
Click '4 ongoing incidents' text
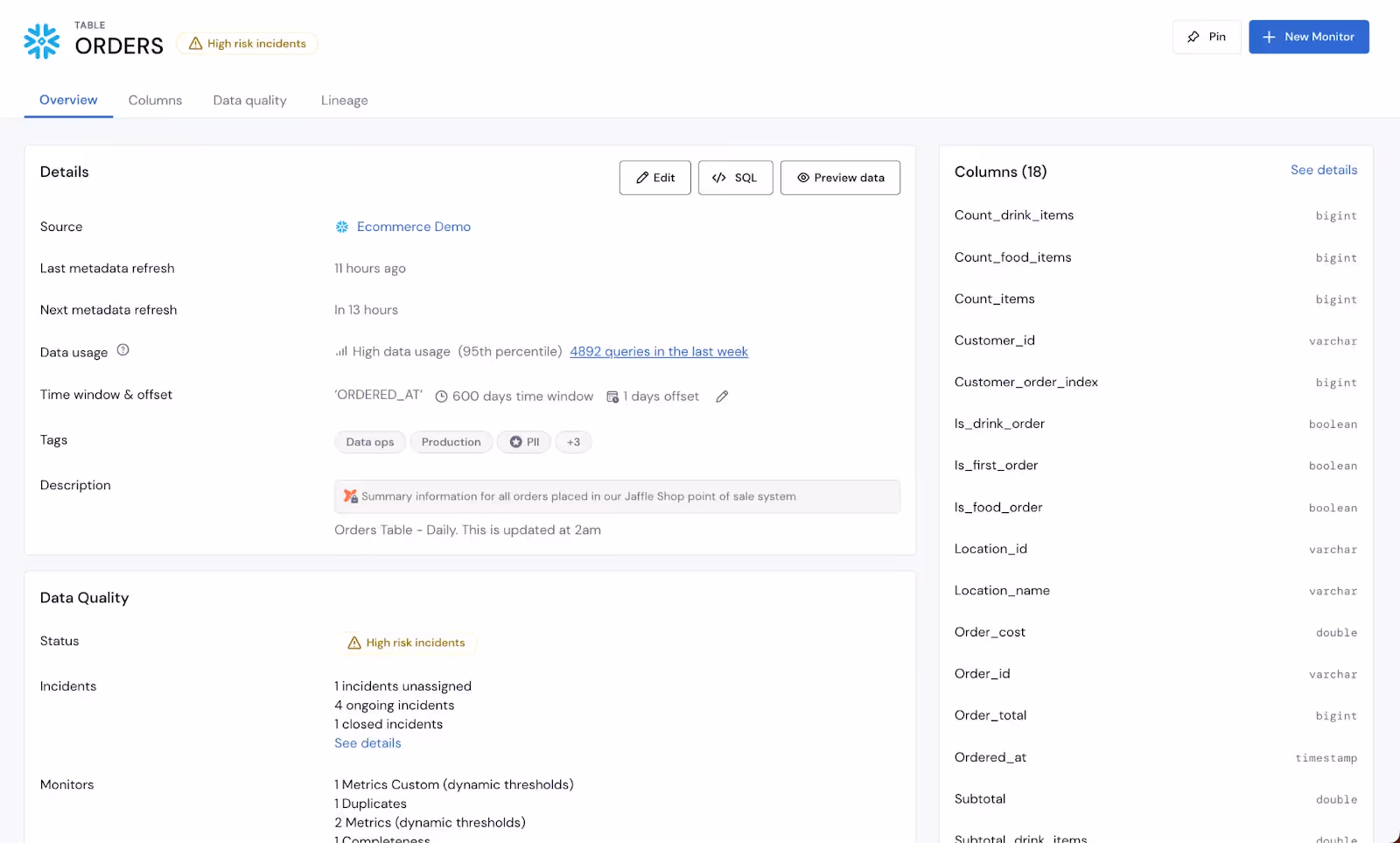coord(395,706)
